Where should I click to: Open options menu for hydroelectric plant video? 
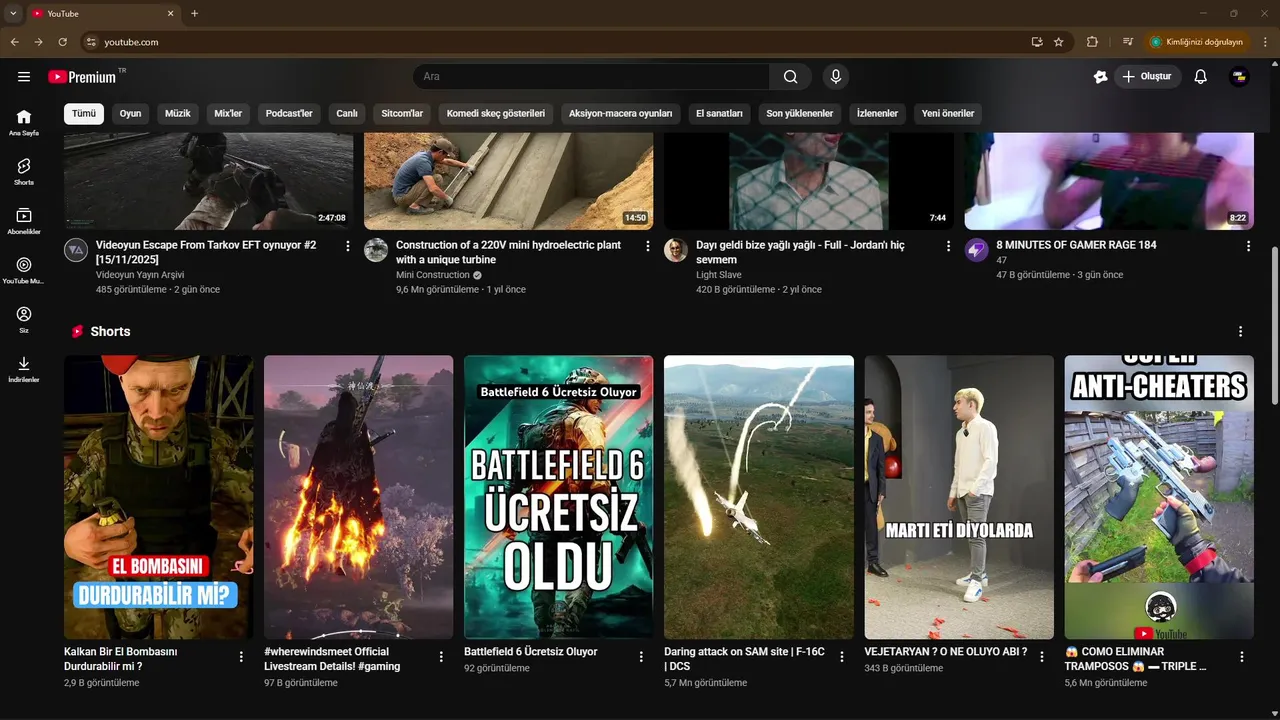click(x=648, y=246)
